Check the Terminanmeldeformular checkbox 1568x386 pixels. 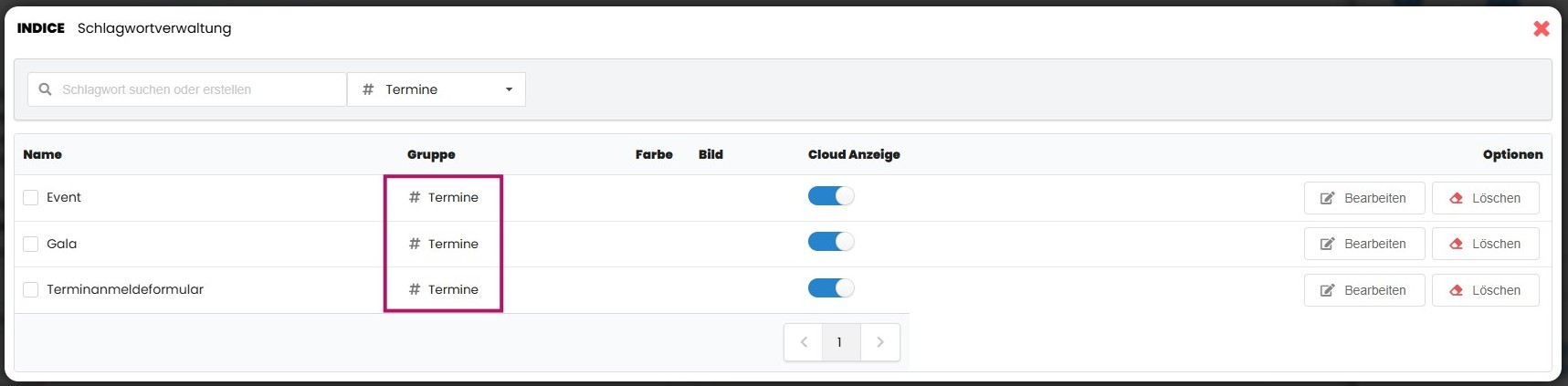(31, 289)
